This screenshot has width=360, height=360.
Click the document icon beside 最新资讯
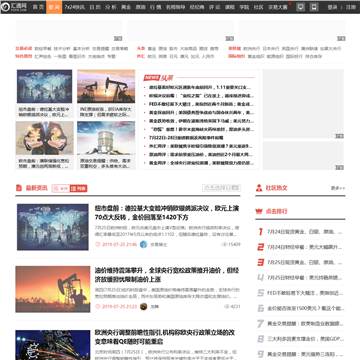click(19, 188)
